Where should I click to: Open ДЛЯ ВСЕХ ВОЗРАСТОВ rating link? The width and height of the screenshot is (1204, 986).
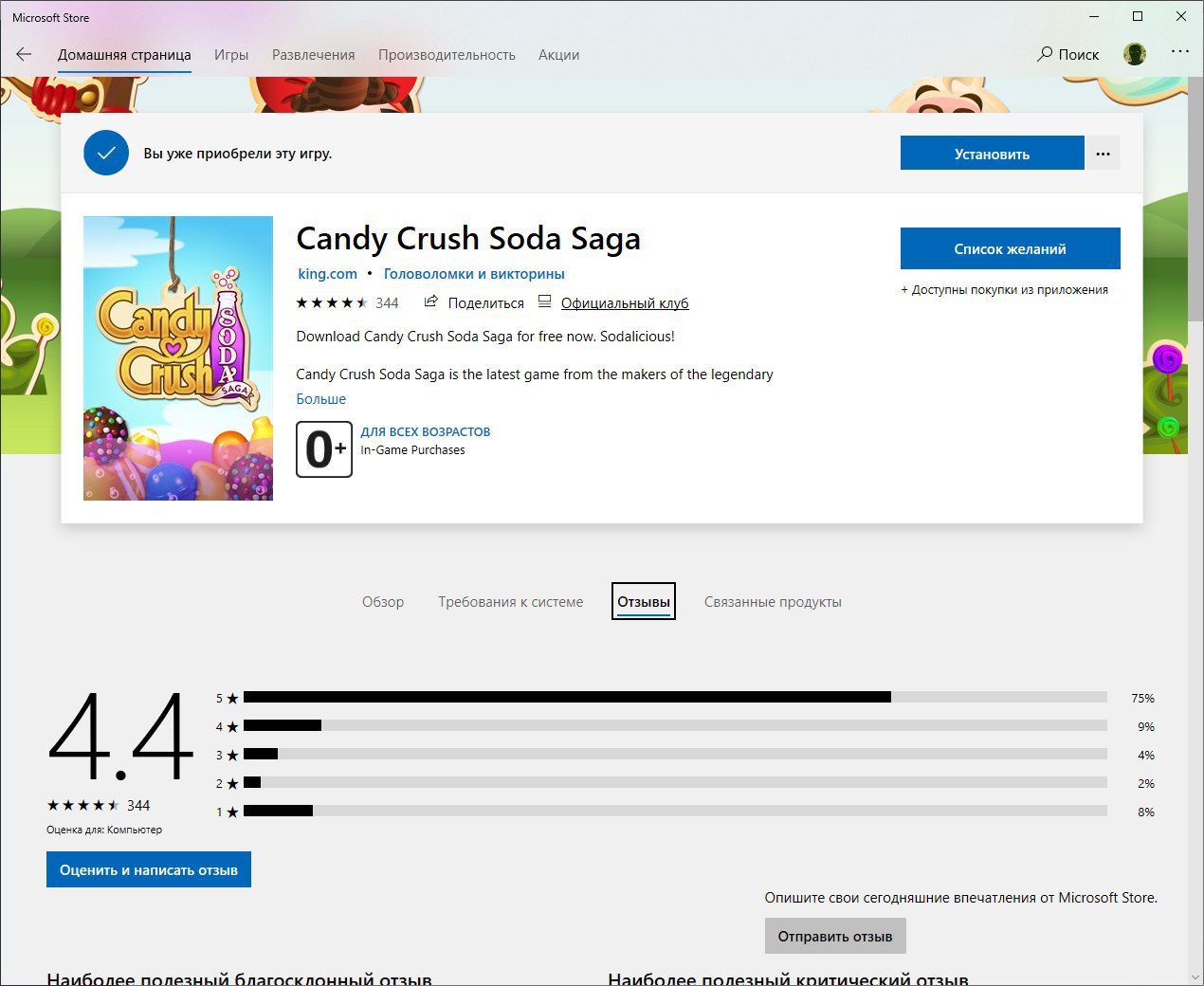(426, 431)
